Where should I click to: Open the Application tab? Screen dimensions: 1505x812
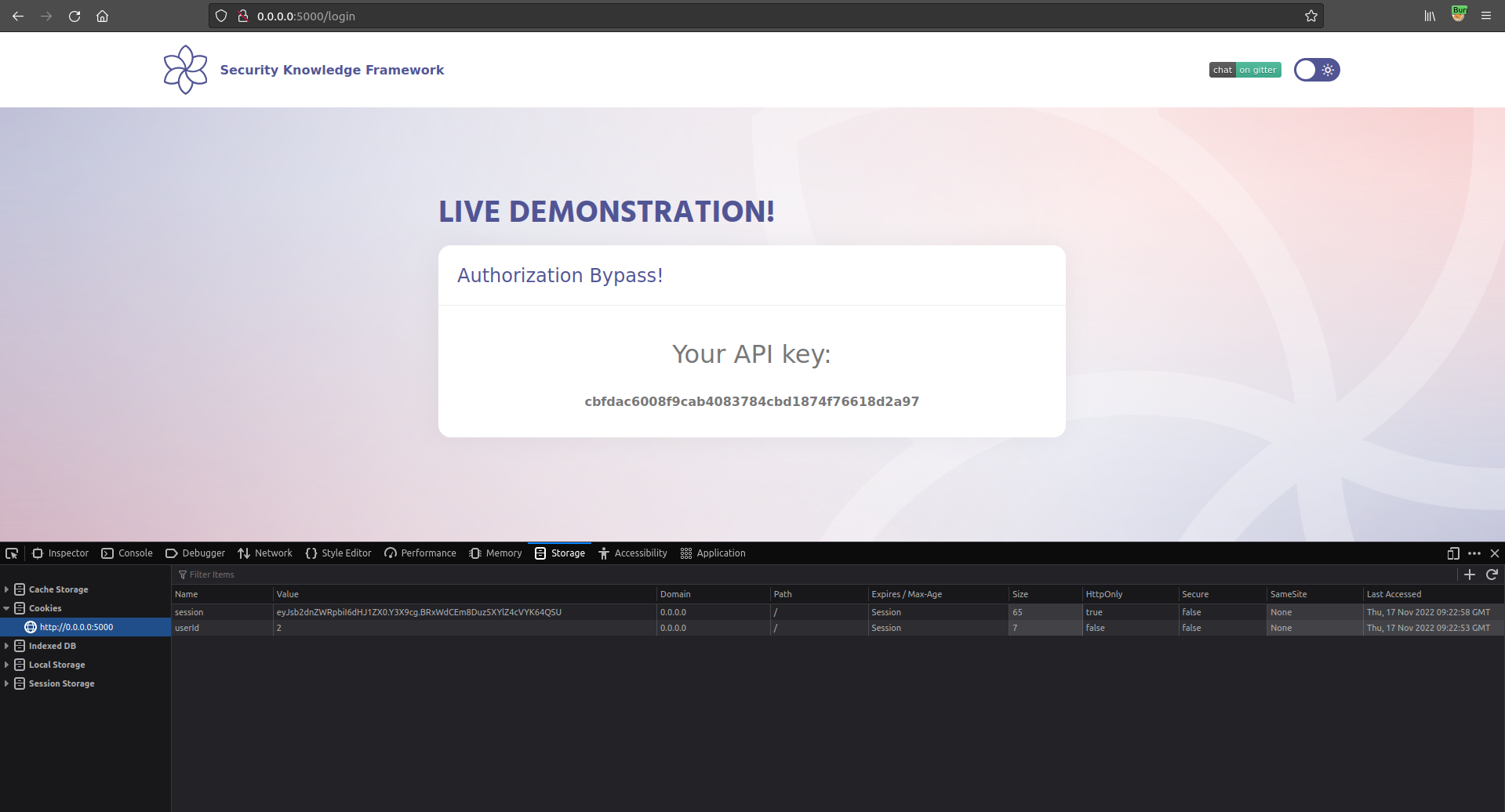click(713, 553)
